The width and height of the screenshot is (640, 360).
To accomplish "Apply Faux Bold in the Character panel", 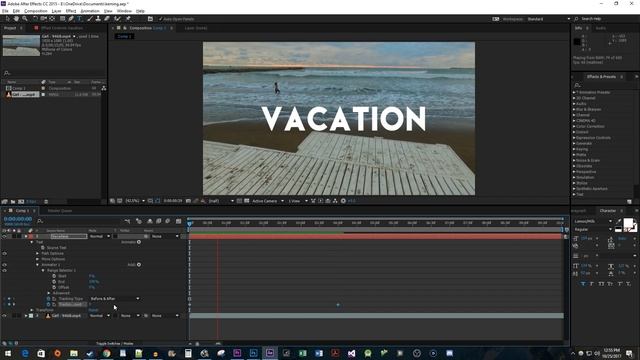I will coord(583,284).
